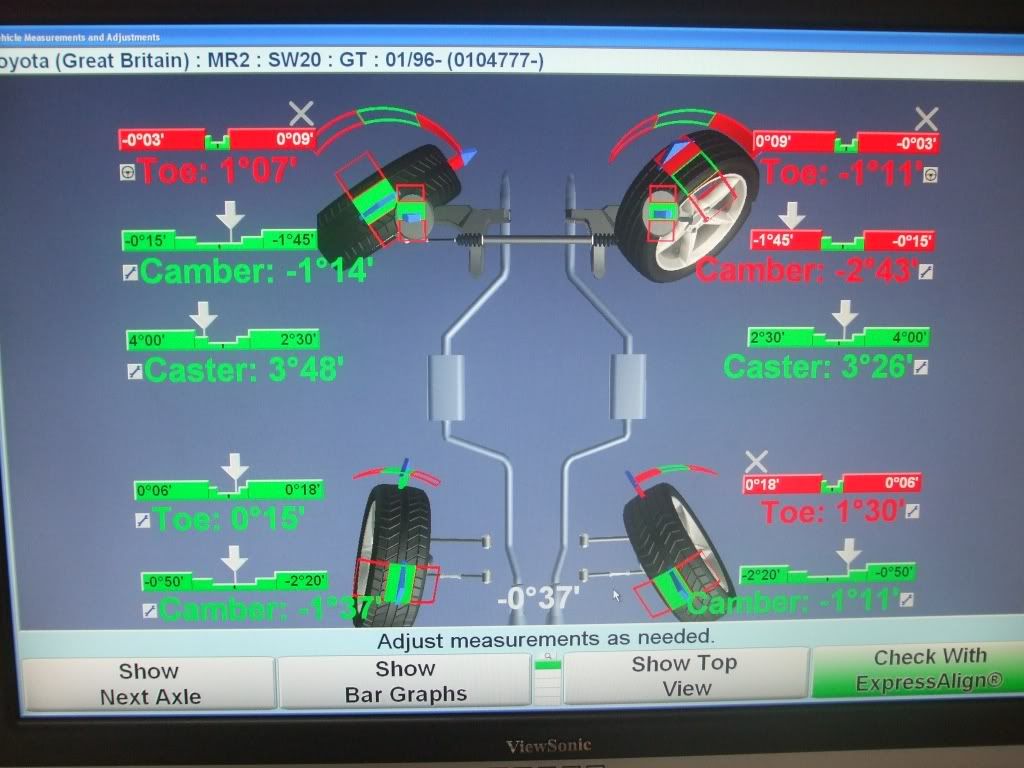
Task: Click the adjust icon beside Caster: 3°48'
Action: tap(135, 372)
